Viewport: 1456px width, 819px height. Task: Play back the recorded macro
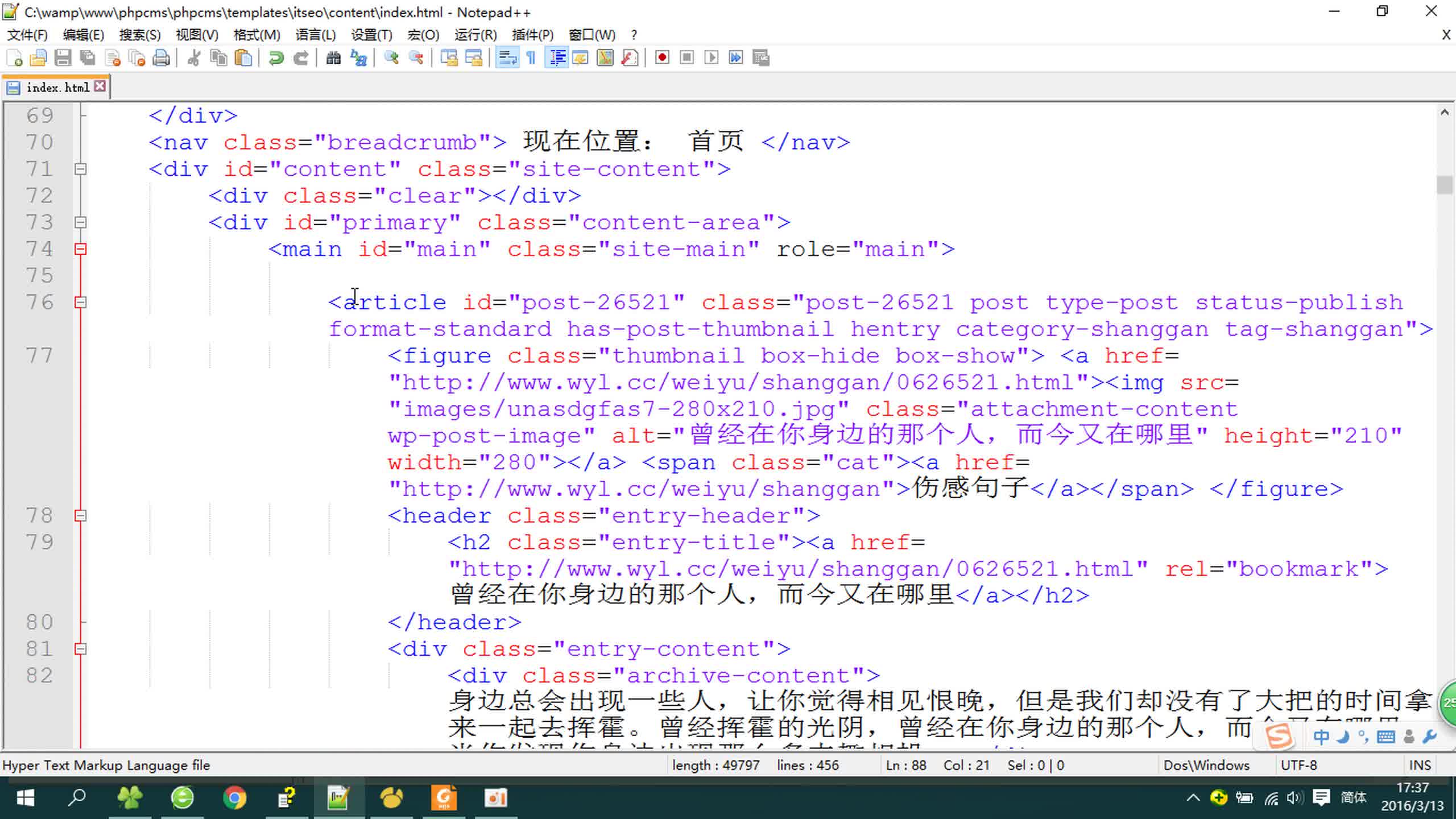[x=711, y=57]
